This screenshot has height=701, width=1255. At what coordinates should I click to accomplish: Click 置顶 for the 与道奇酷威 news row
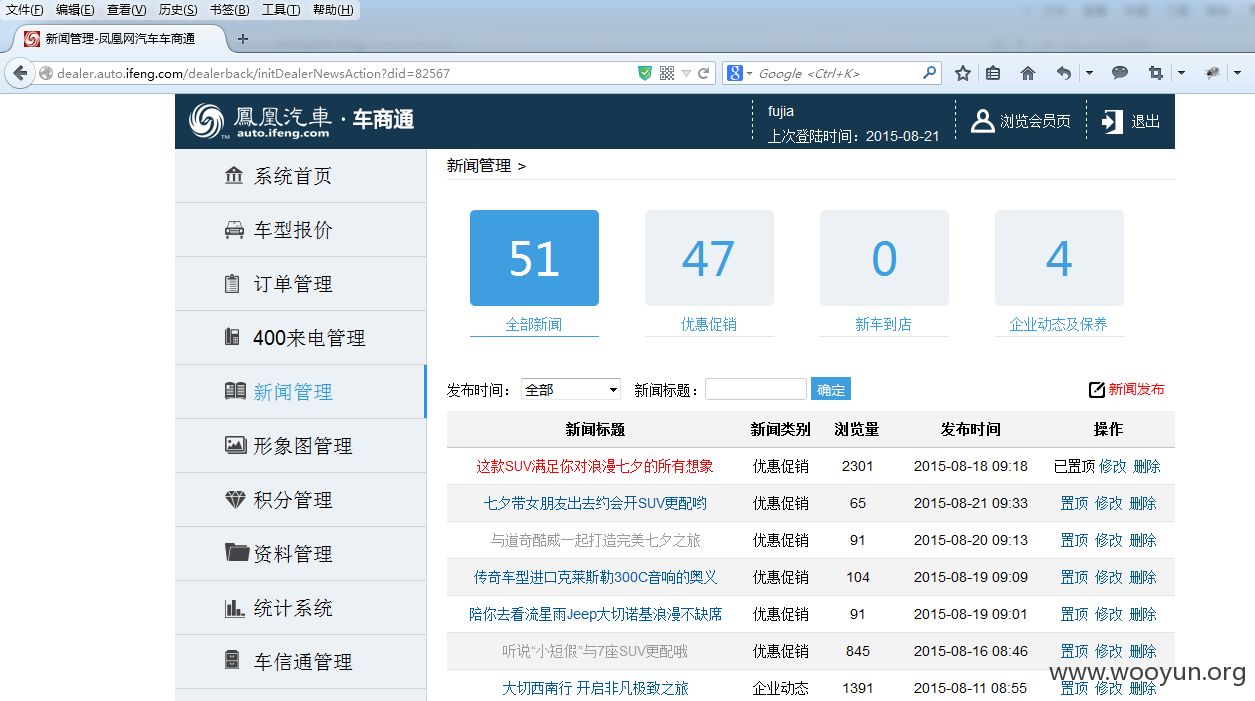point(1074,540)
